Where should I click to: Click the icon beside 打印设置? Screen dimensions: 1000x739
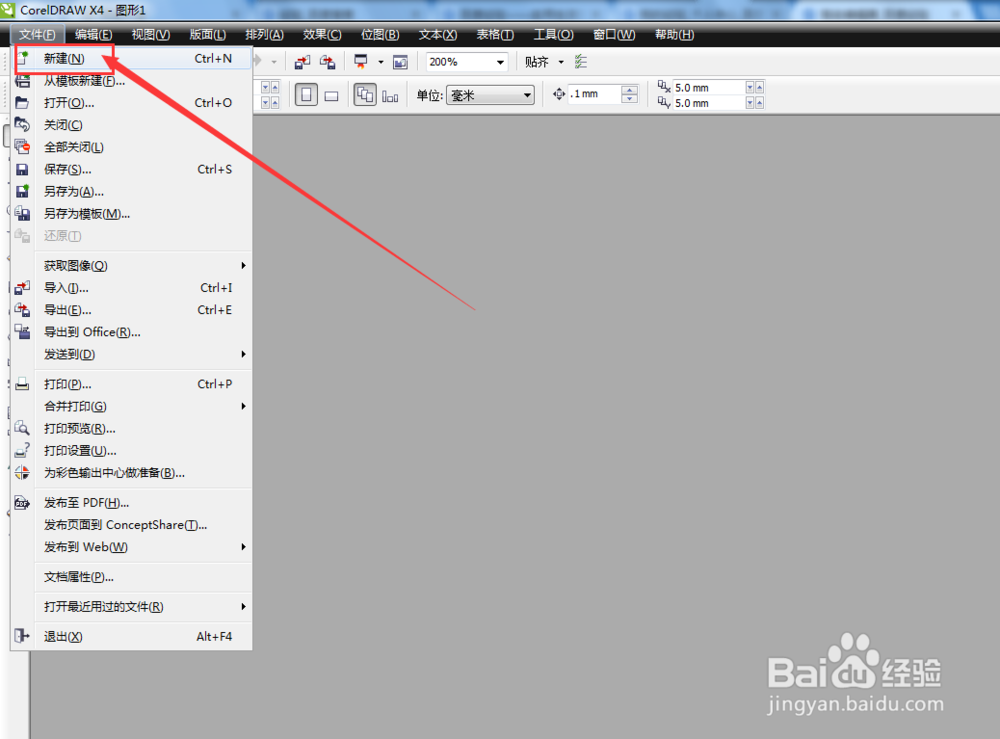click(22, 451)
